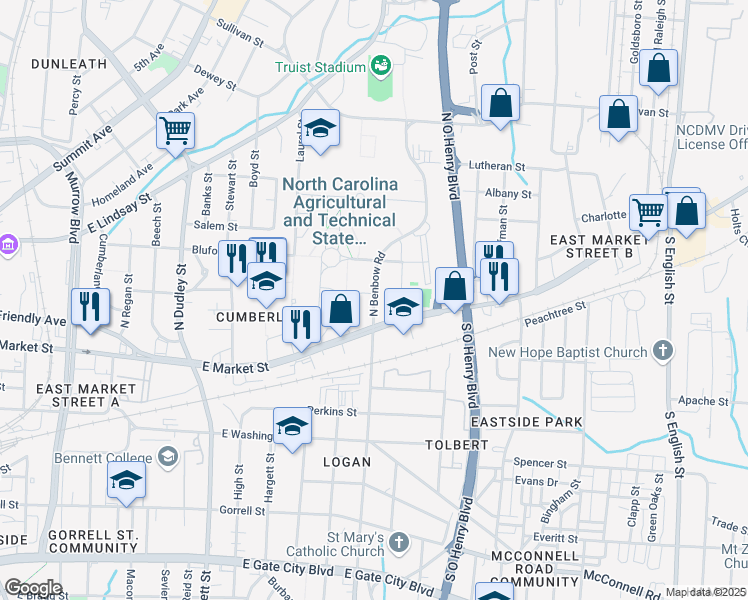Image resolution: width=748 pixels, height=600 pixels.
Task: Click the Evans Dr road label
Action: click(x=536, y=482)
